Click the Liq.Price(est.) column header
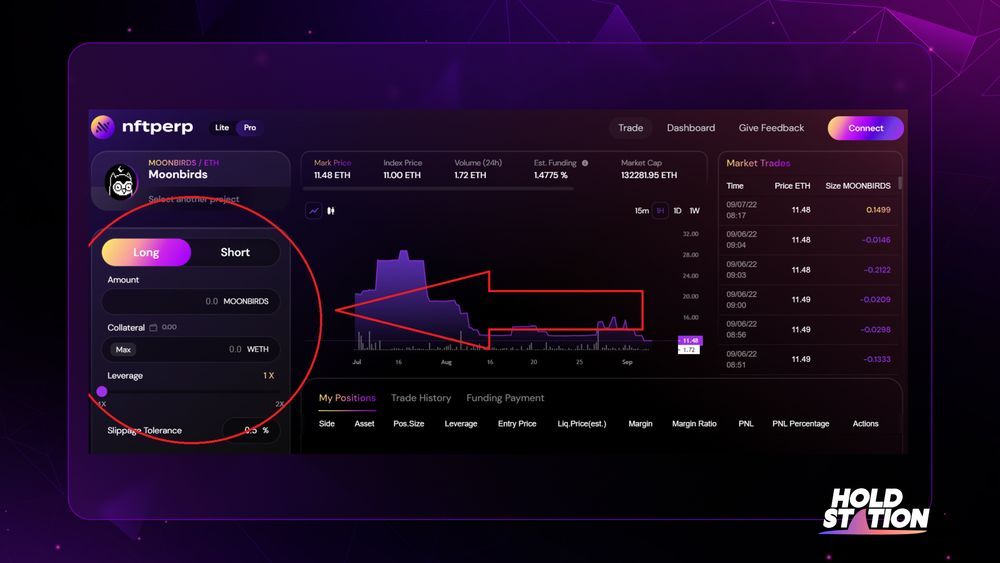The height and width of the screenshot is (563, 1000). pos(582,423)
